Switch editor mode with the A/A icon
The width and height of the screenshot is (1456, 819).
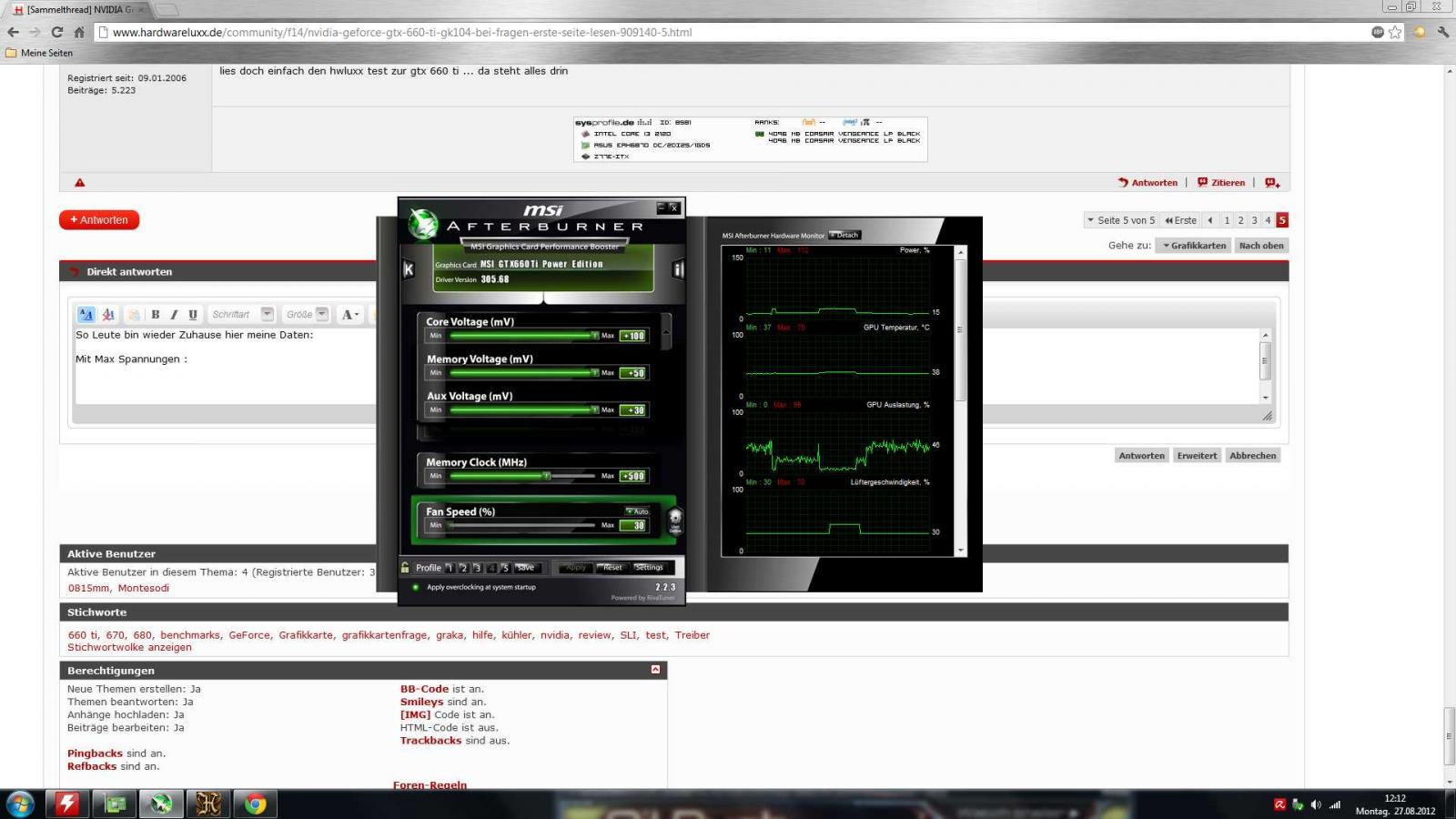(86, 315)
